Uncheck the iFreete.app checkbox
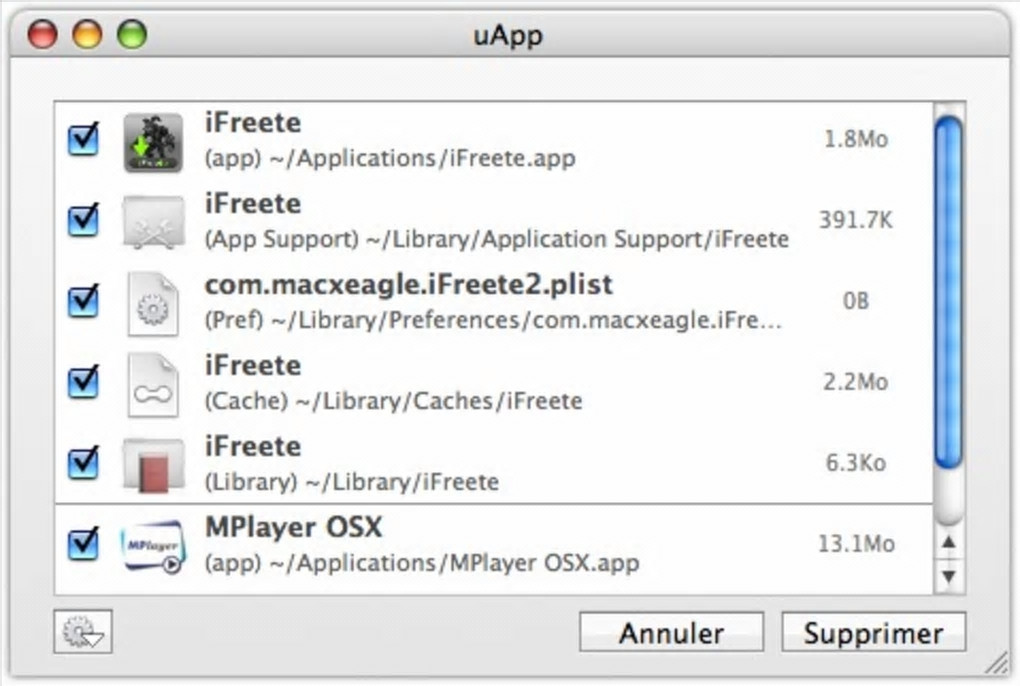This screenshot has width=1020, height=686. pyautogui.click(x=84, y=139)
